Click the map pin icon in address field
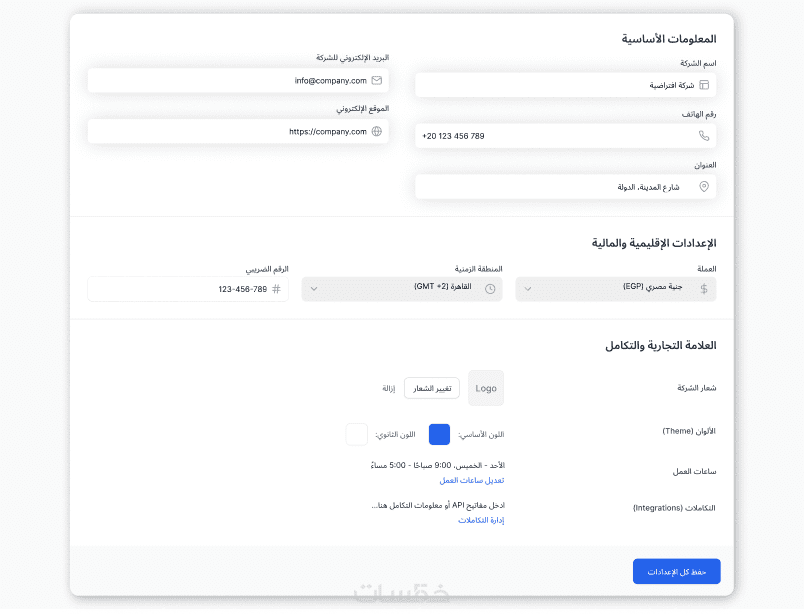 704,187
